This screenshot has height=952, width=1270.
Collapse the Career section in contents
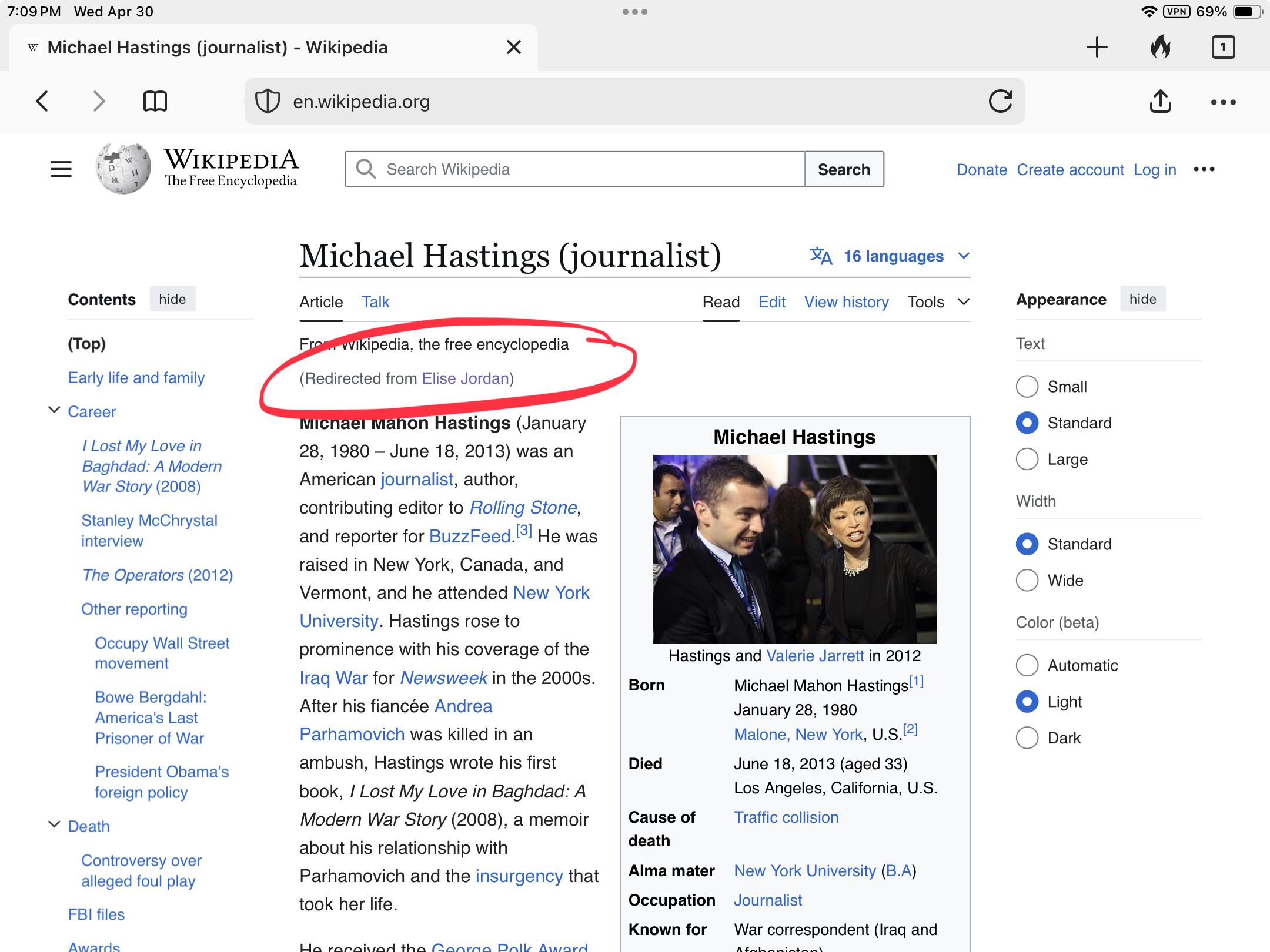[54, 410]
